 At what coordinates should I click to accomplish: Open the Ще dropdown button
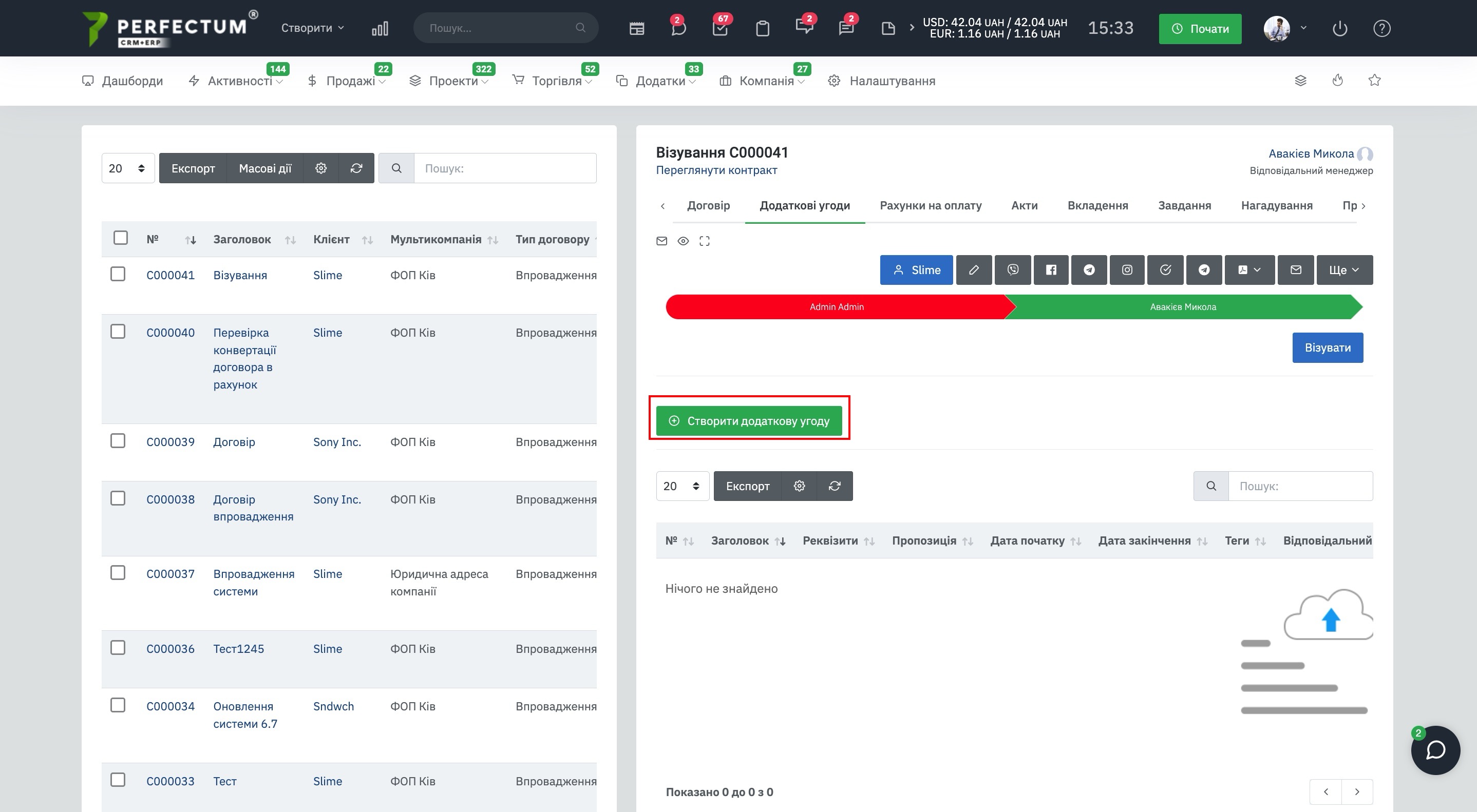pyautogui.click(x=1343, y=270)
